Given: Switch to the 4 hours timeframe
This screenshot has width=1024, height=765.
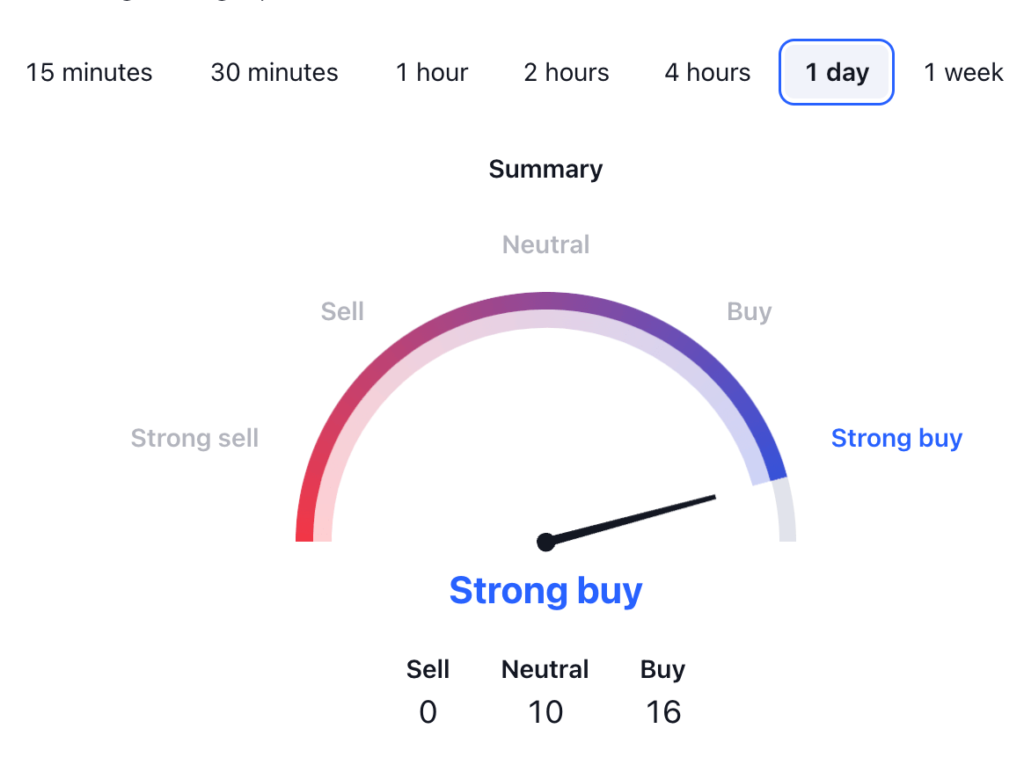Looking at the screenshot, I should tap(707, 73).
